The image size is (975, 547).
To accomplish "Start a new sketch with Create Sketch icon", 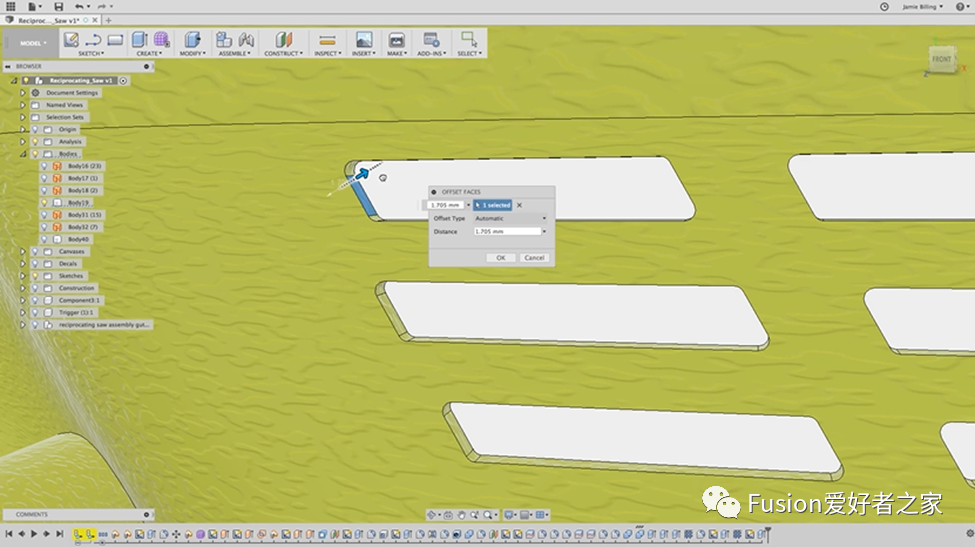I will pos(71,40).
